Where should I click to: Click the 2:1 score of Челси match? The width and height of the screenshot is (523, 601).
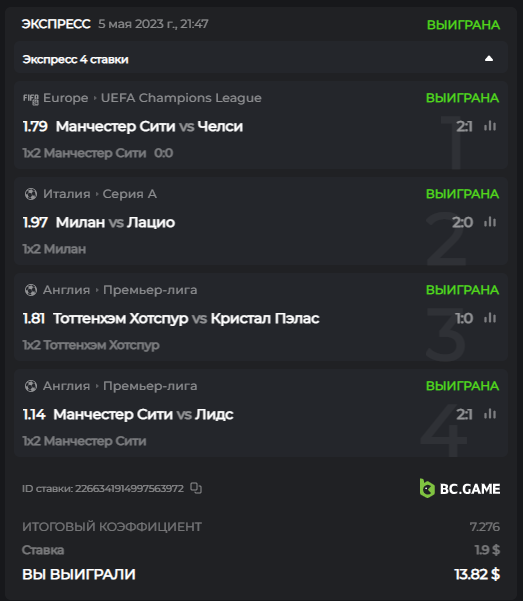point(464,126)
